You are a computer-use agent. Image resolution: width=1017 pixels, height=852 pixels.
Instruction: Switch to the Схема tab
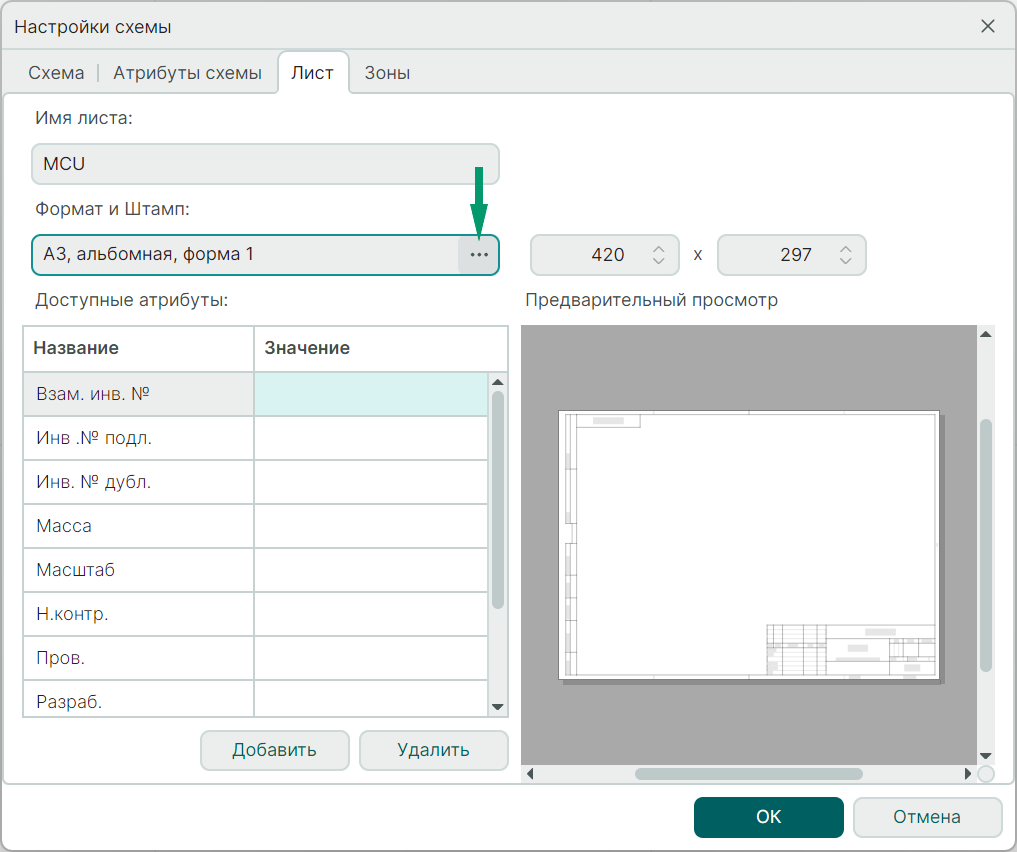coord(56,73)
